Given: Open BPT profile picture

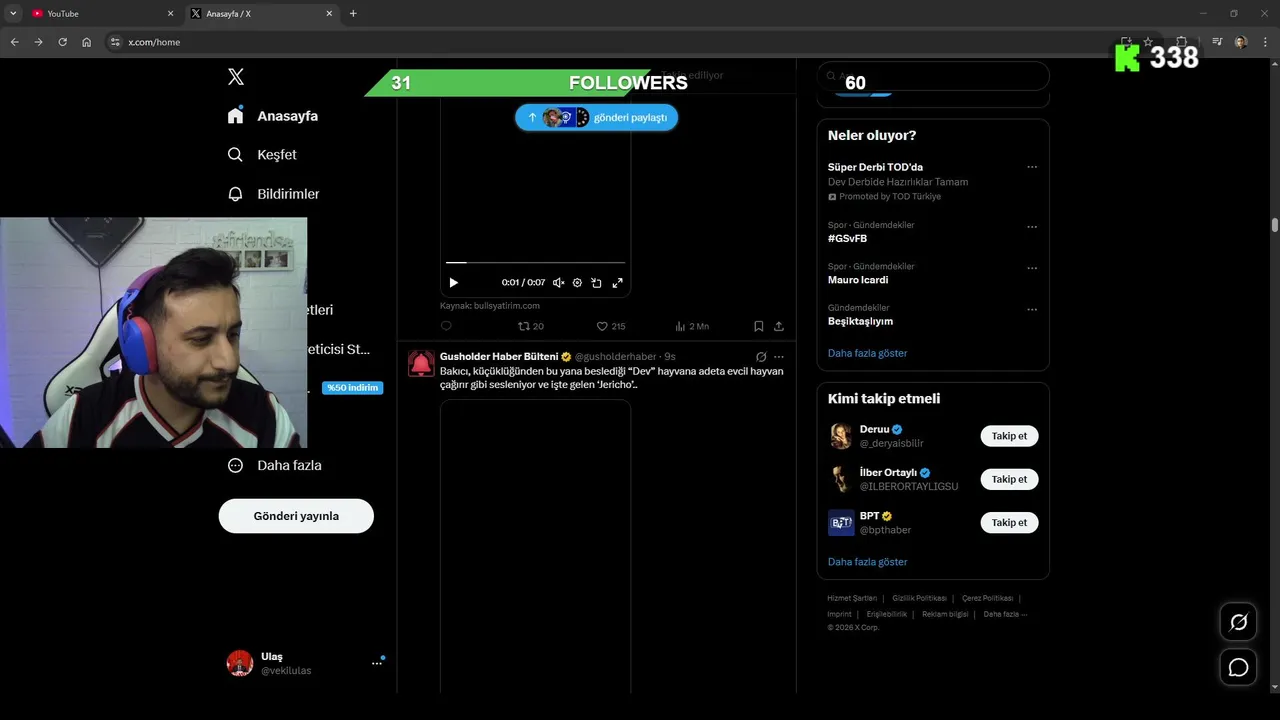Looking at the screenshot, I should [841, 522].
